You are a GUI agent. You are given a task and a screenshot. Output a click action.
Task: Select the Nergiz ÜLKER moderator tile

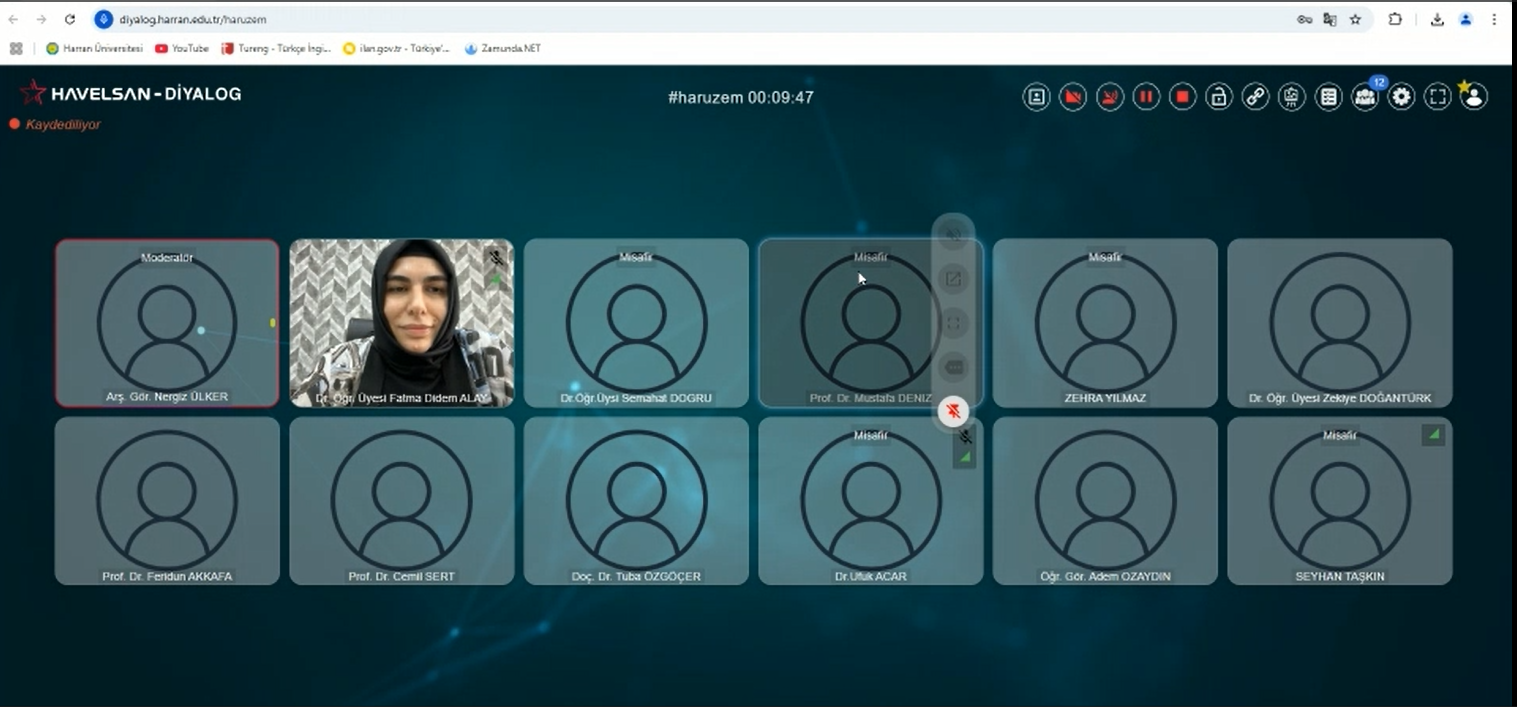[167, 323]
